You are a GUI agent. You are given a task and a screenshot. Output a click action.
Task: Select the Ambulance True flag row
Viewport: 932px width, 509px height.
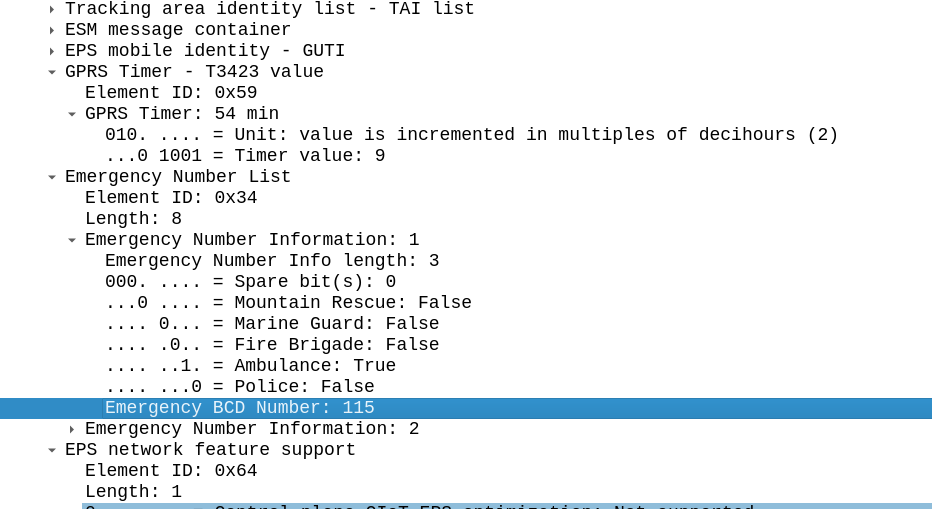coord(250,366)
